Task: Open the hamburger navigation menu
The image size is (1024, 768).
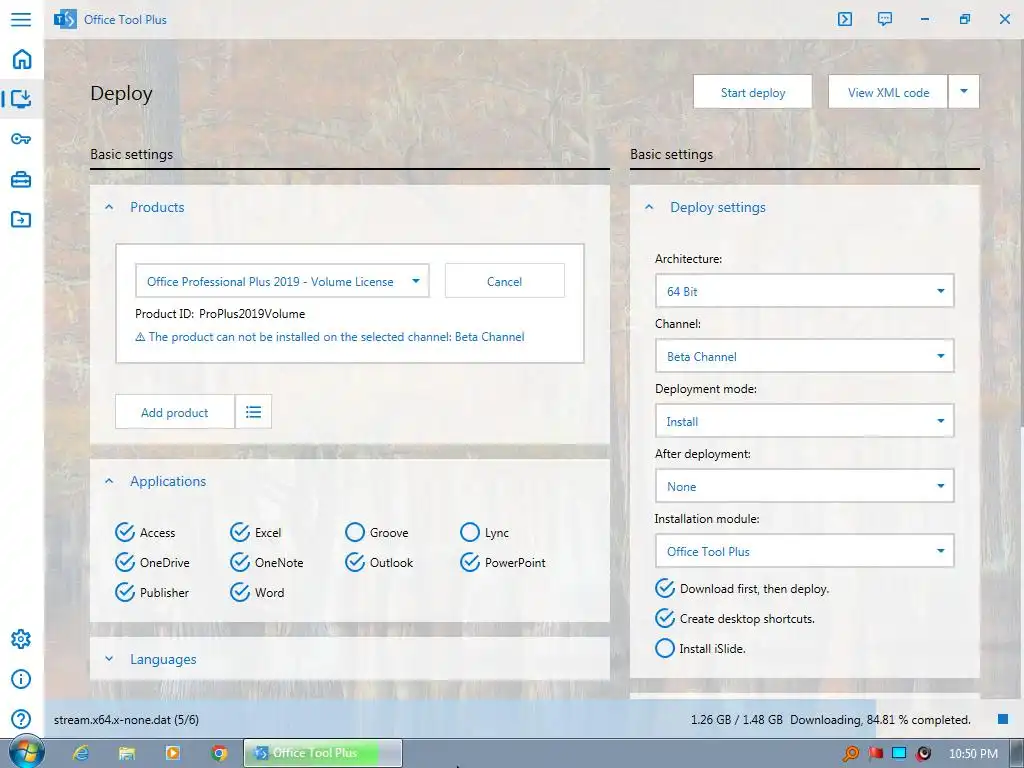Action: click(x=21, y=19)
